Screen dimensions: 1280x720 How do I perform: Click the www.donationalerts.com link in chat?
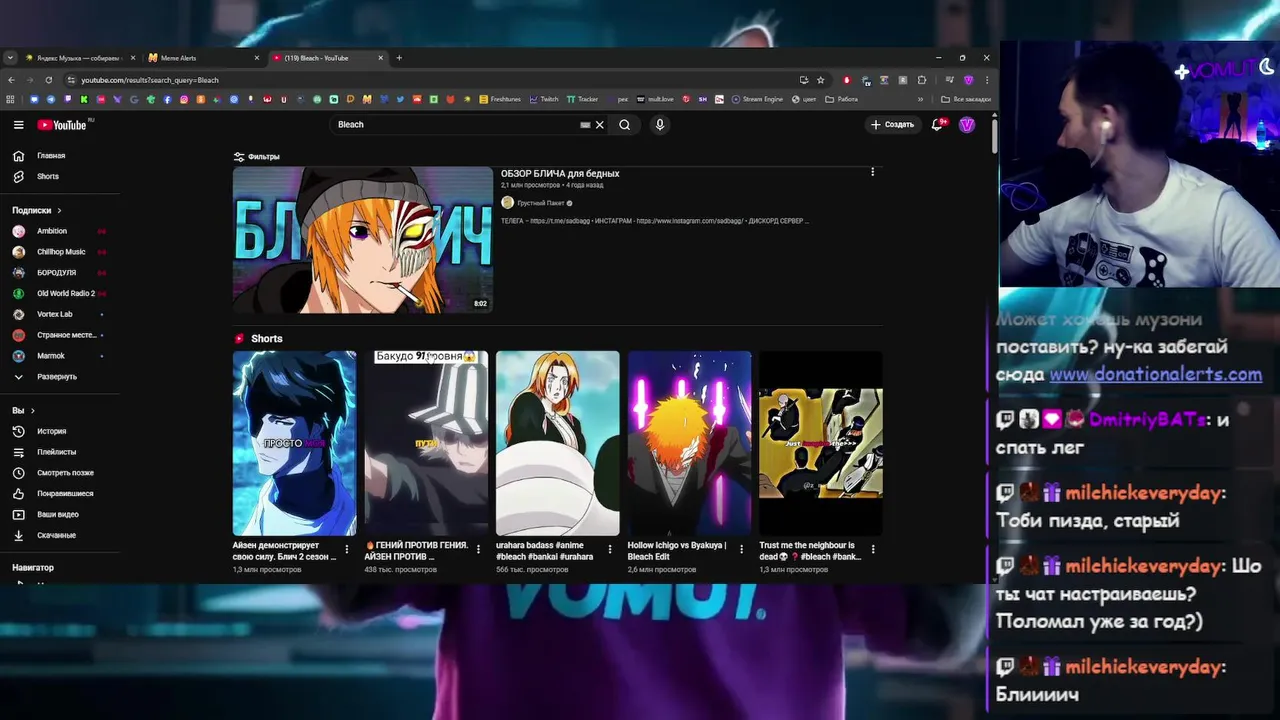tap(1155, 375)
